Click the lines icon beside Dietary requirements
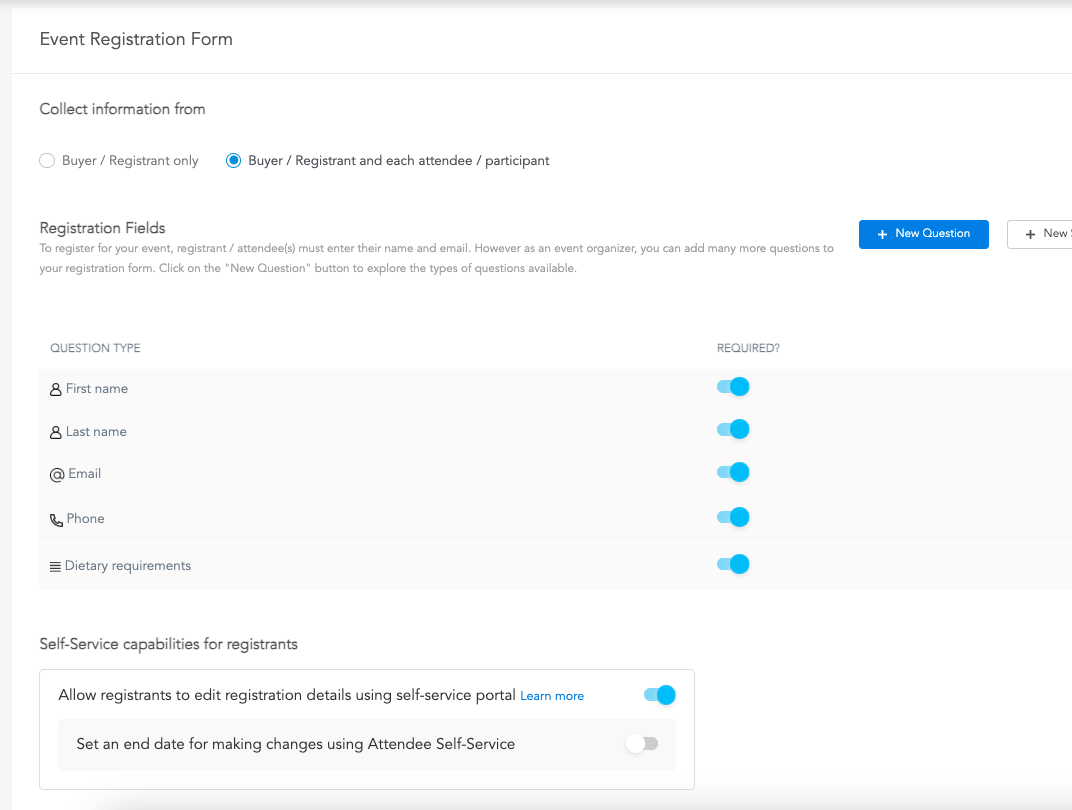 [x=55, y=567]
